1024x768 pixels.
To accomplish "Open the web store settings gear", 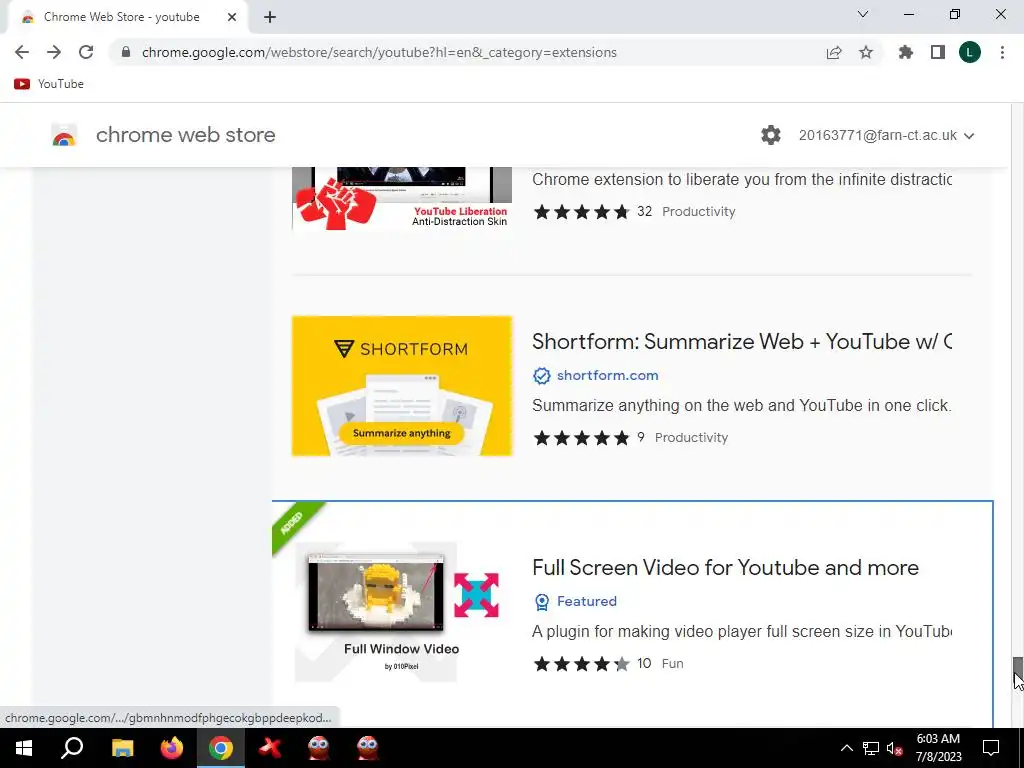I will point(771,135).
